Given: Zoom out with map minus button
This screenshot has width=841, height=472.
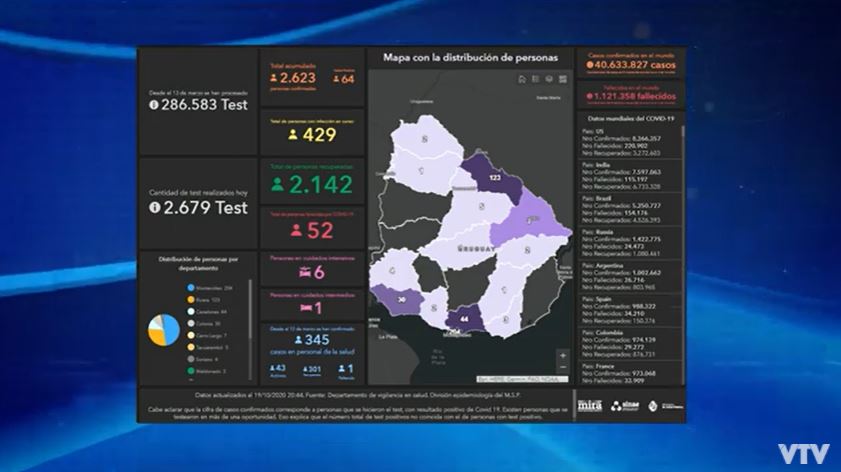Looking at the screenshot, I should (x=563, y=368).
